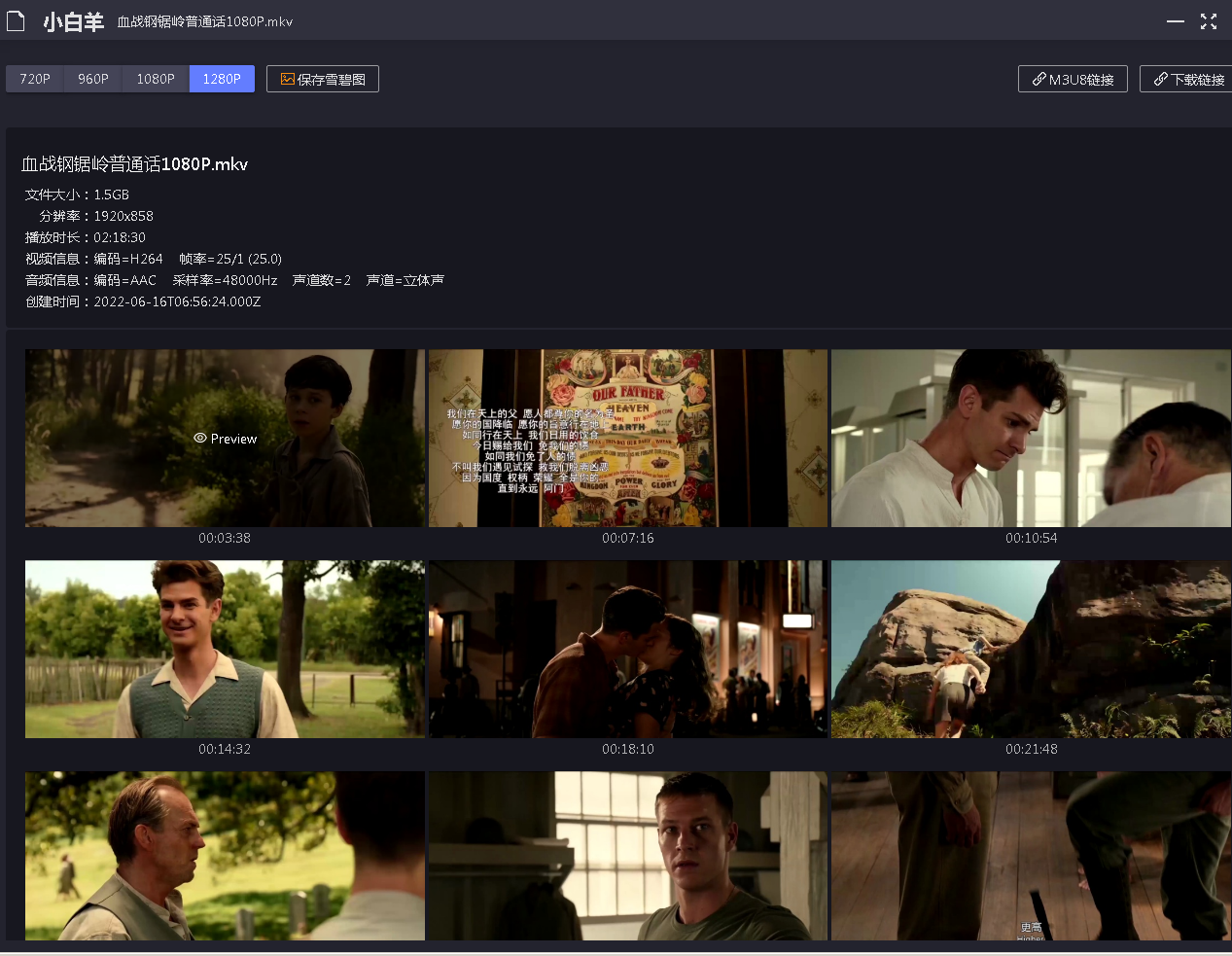1232x956 pixels.
Task: Toggle fullscreen with the expand icon
Action: click(1209, 21)
